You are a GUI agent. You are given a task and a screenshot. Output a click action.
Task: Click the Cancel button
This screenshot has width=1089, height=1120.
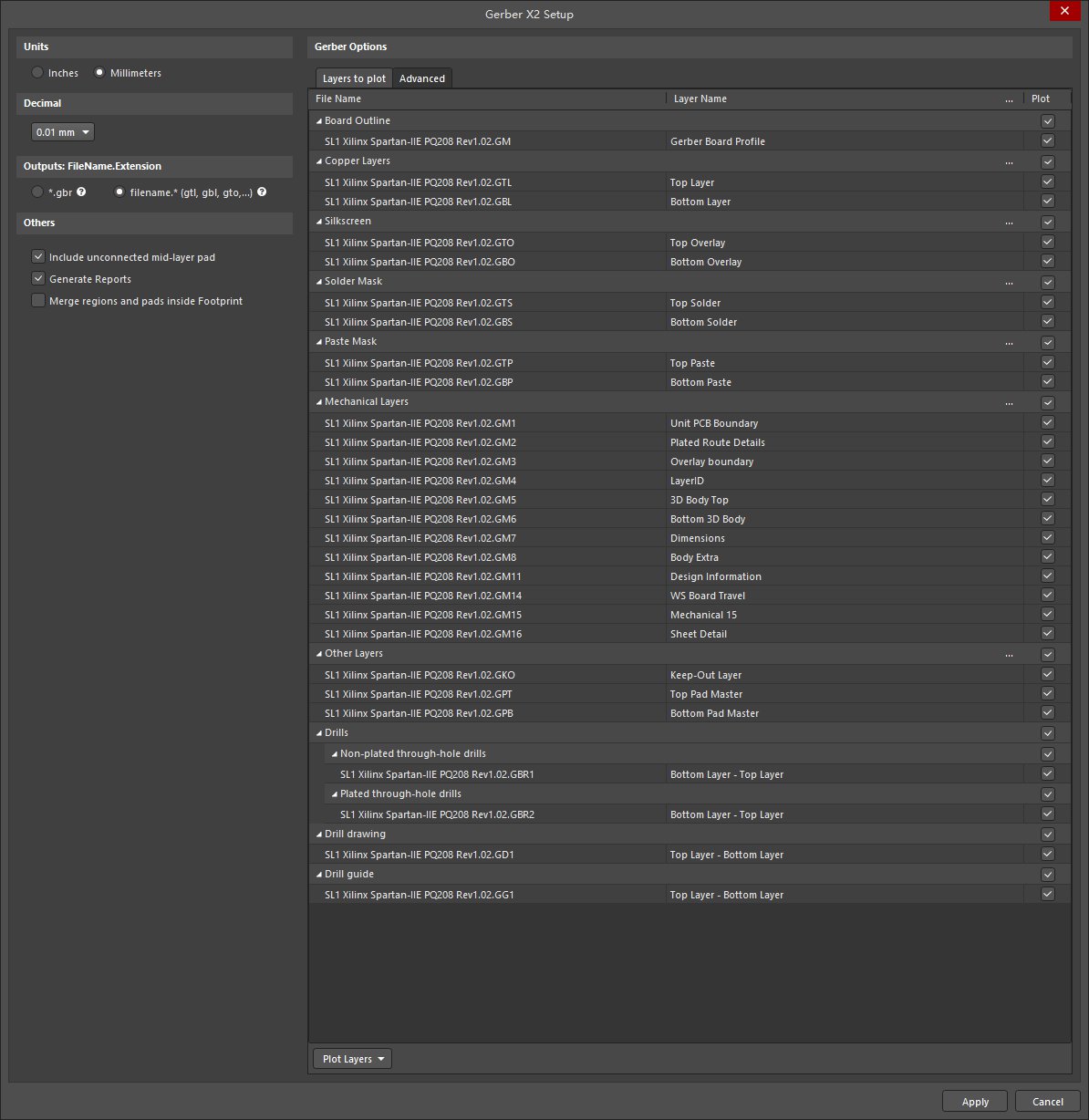point(1048,1102)
